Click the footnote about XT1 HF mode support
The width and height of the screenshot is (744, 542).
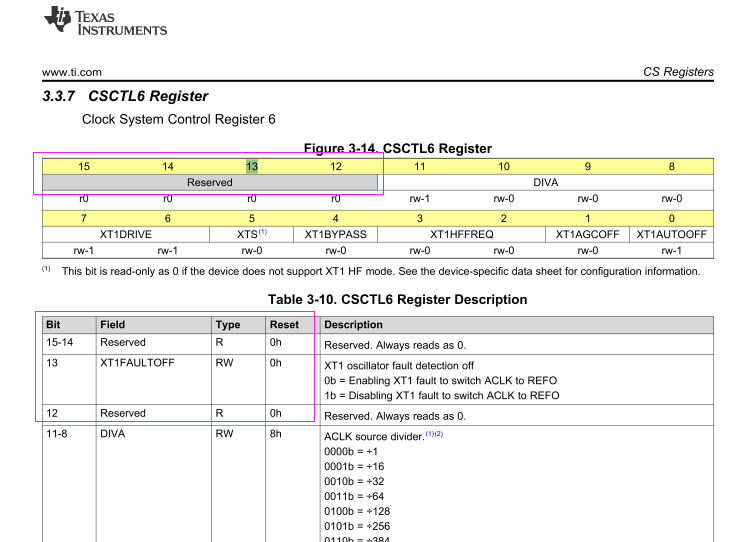click(371, 271)
